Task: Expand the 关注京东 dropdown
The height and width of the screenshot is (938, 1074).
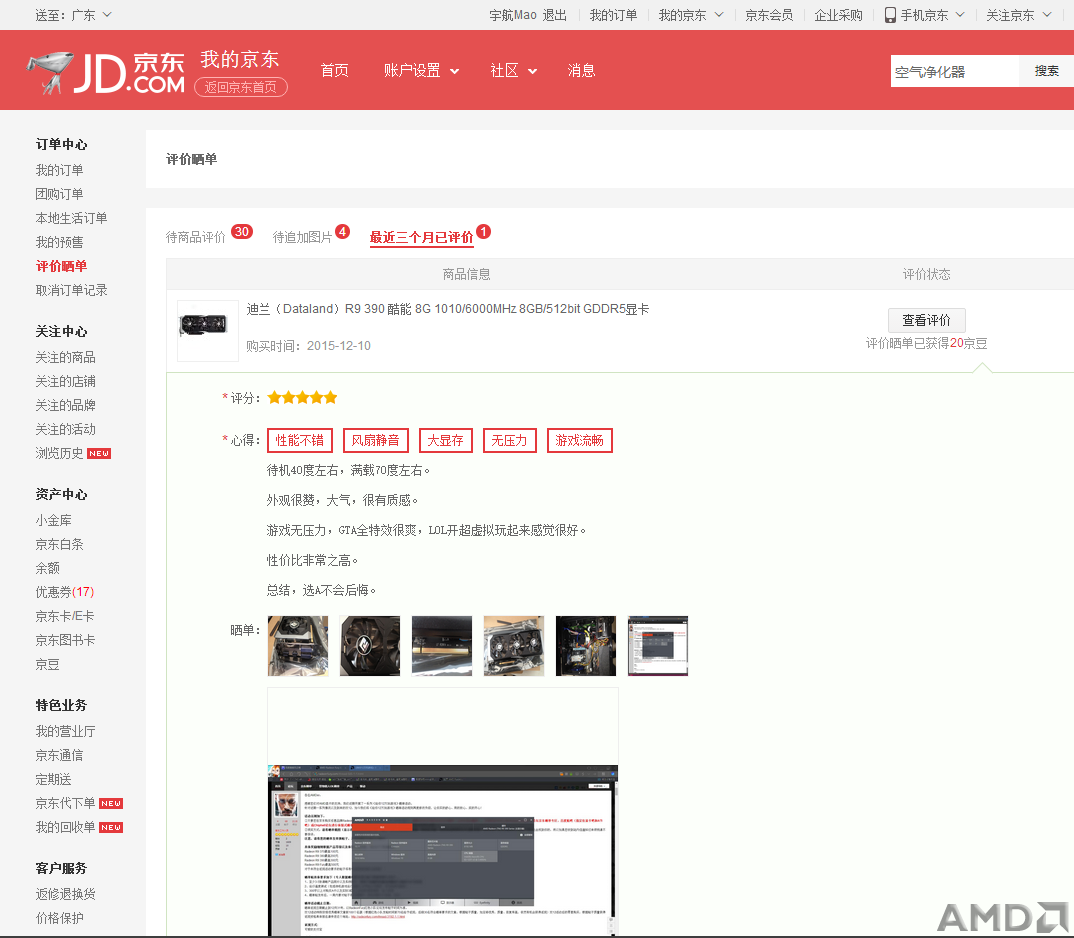Action: pos(1019,15)
